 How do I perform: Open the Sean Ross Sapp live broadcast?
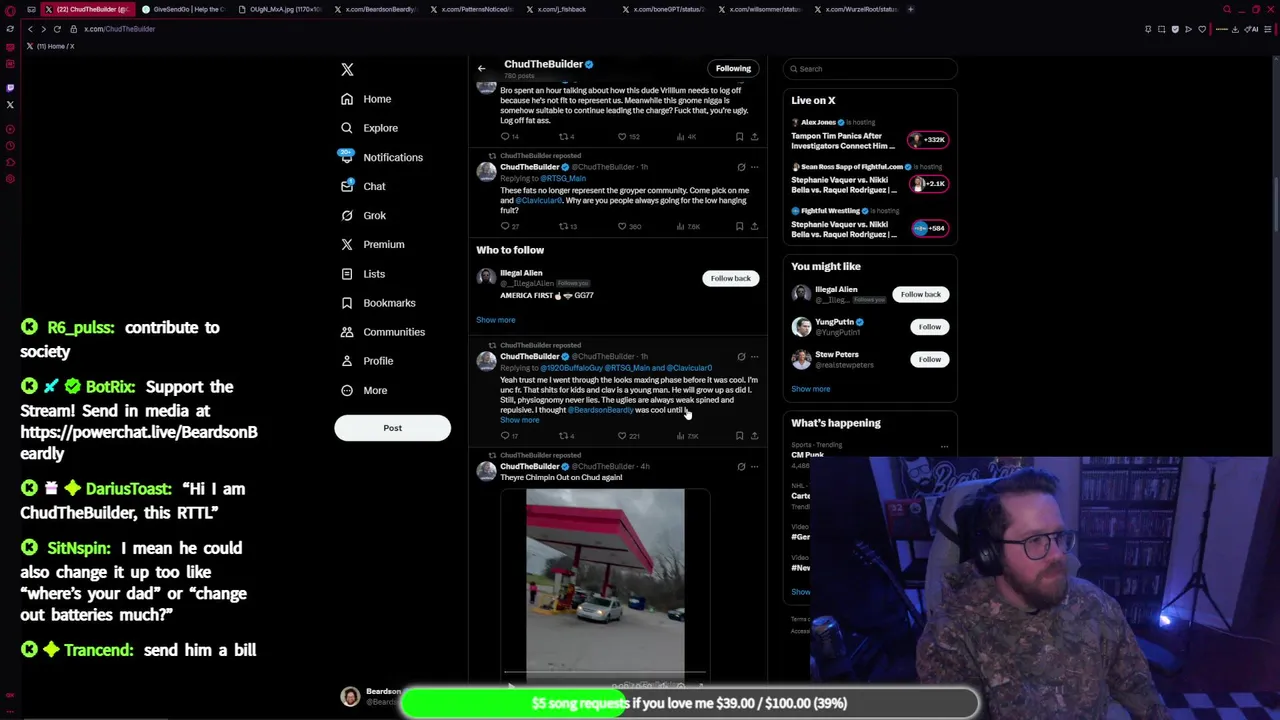[x=870, y=181]
